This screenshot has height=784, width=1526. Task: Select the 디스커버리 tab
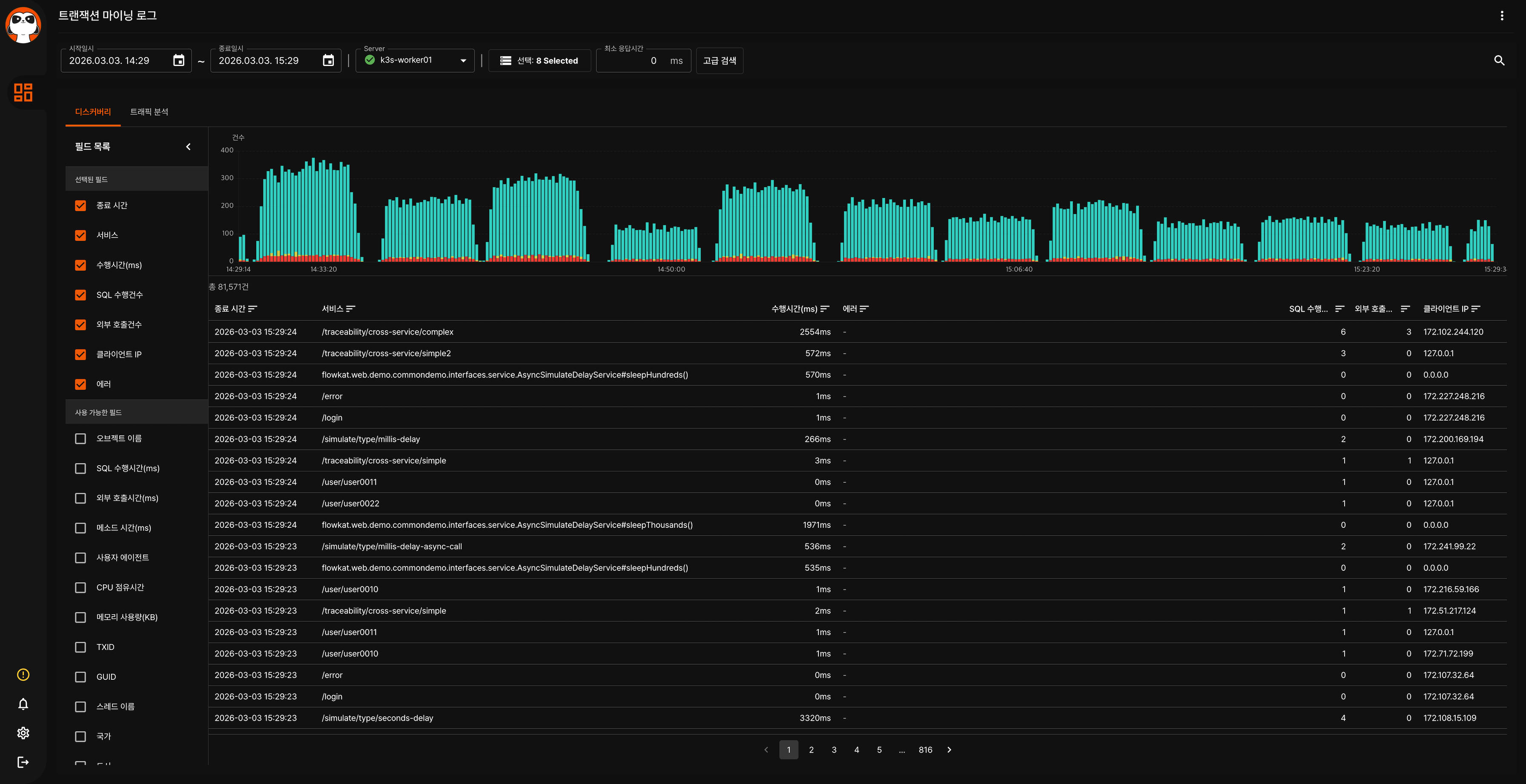coord(93,112)
